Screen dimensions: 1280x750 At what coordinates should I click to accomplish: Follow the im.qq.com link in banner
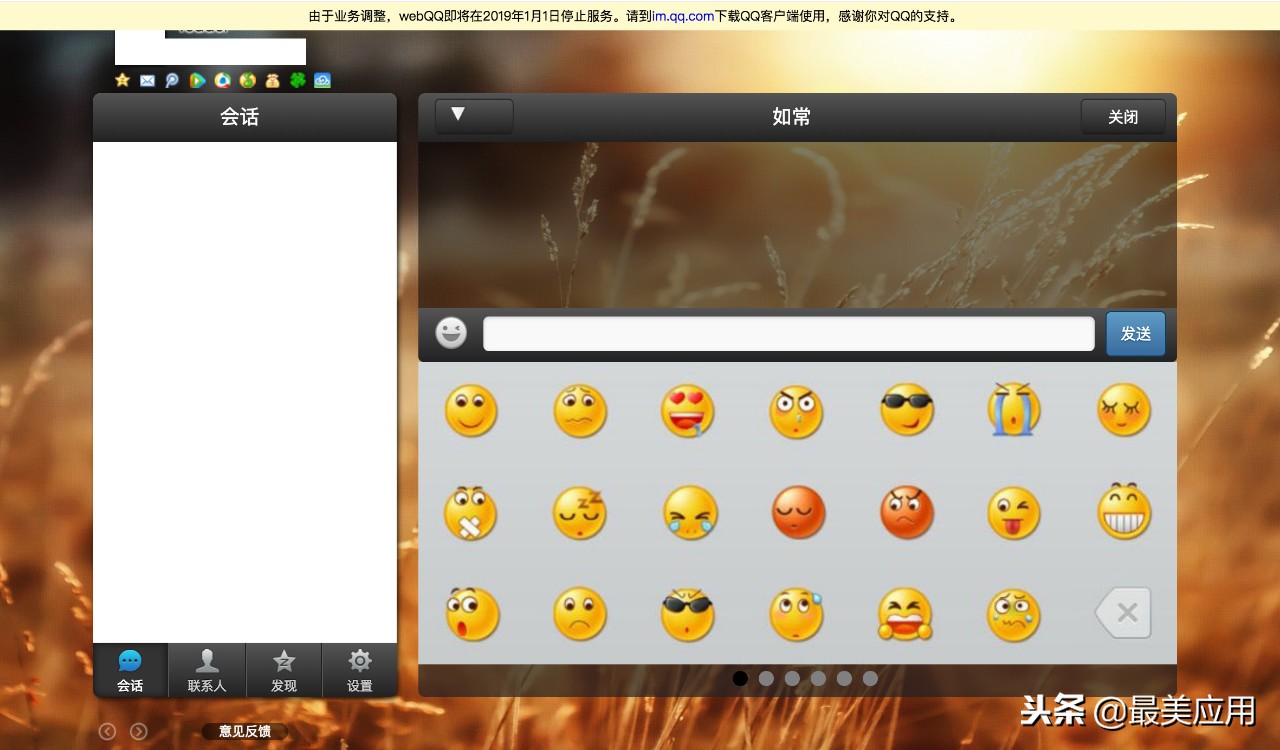click(683, 16)
